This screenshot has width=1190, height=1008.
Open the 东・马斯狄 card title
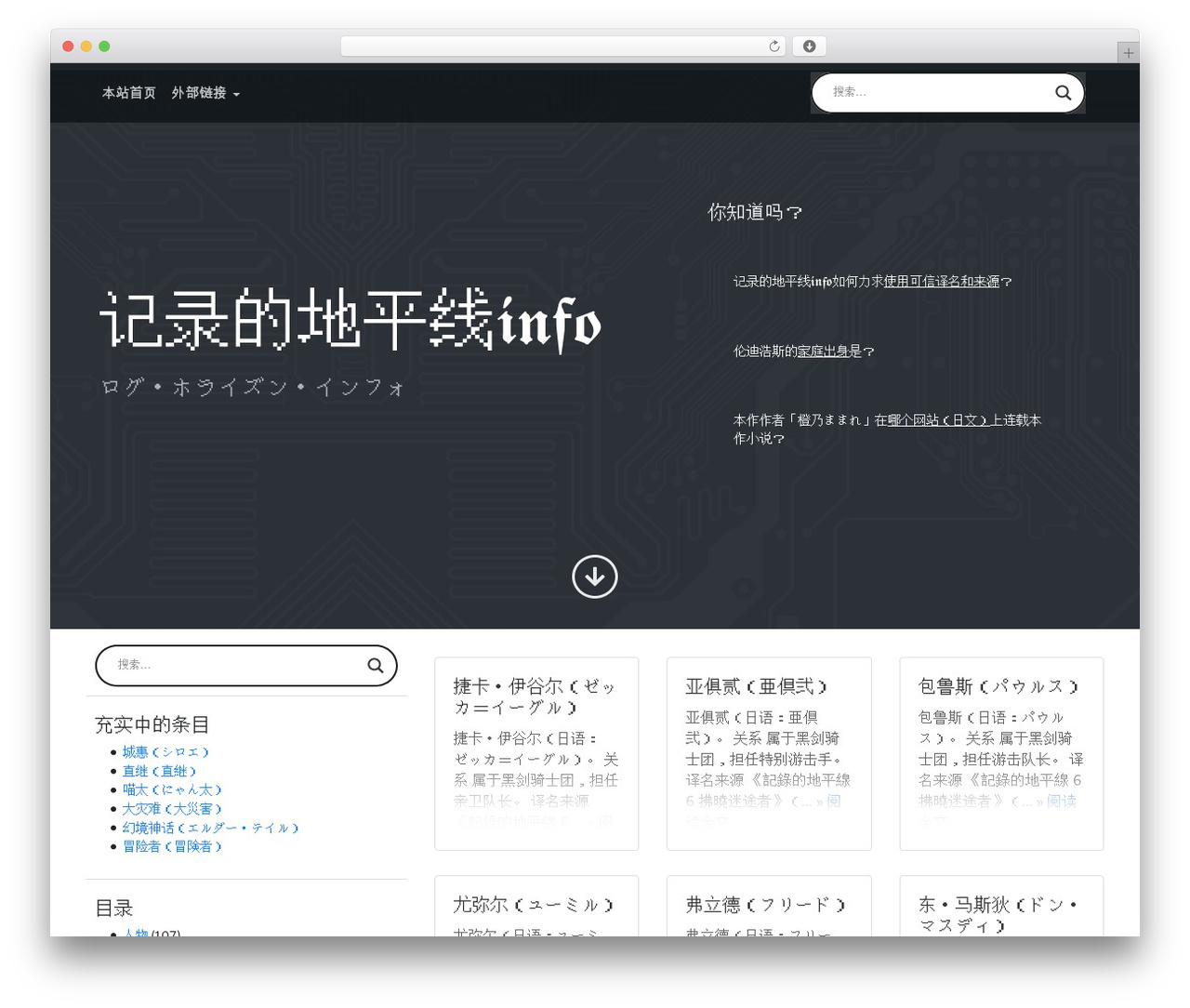[x=998, y=915]
